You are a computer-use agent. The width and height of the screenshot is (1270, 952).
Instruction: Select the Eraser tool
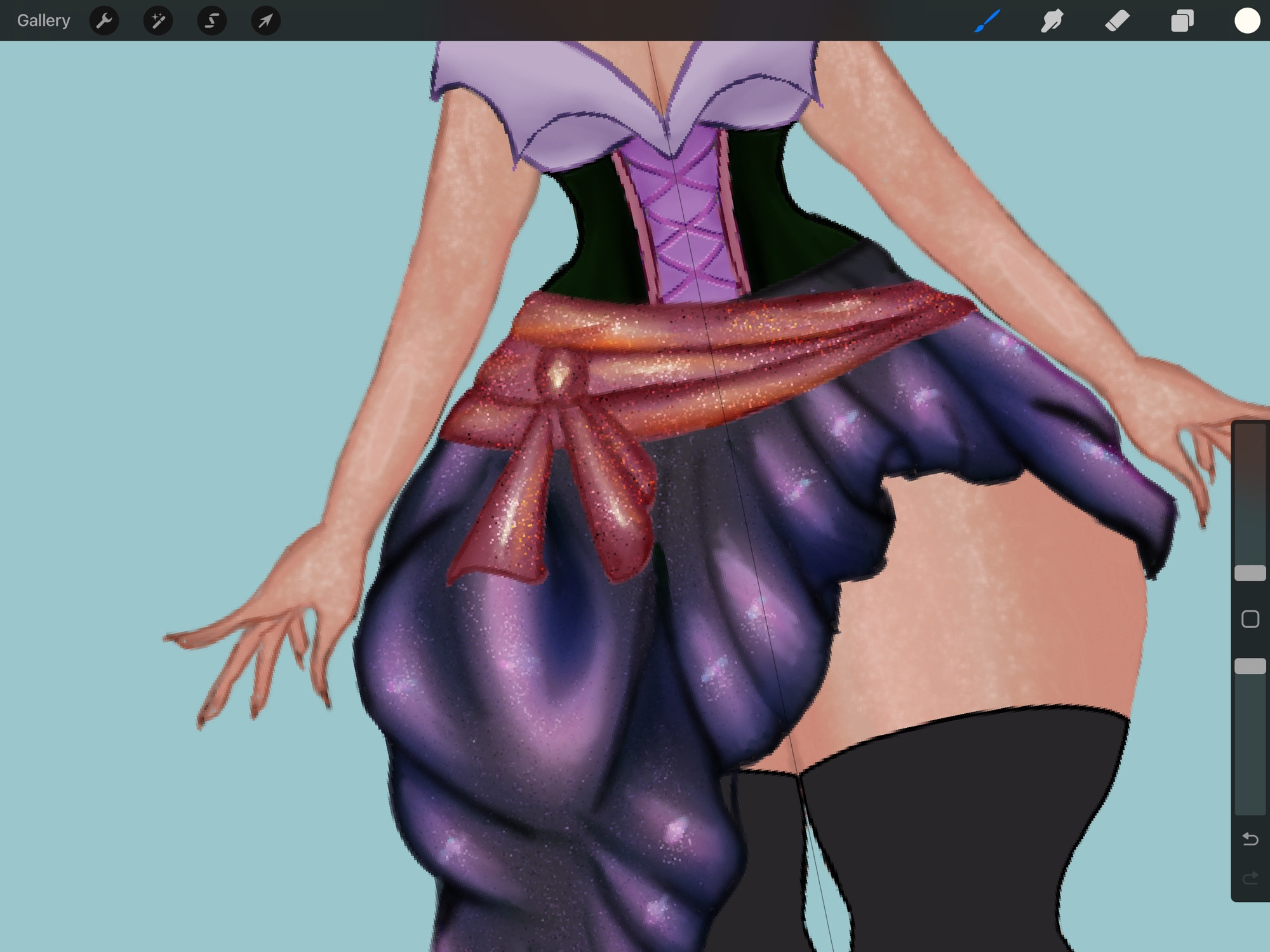pyautogui.click(x=1117, y=20)
